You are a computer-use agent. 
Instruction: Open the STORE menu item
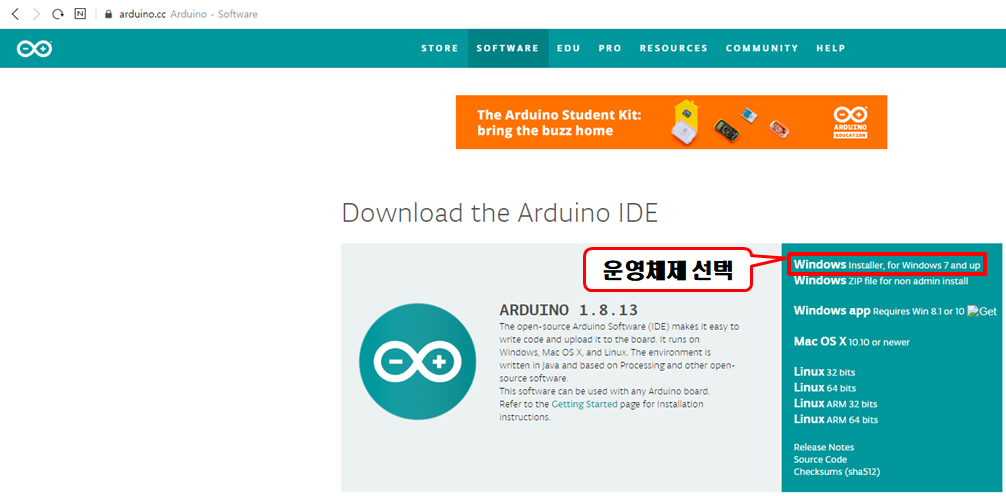[x=440, y=48]
